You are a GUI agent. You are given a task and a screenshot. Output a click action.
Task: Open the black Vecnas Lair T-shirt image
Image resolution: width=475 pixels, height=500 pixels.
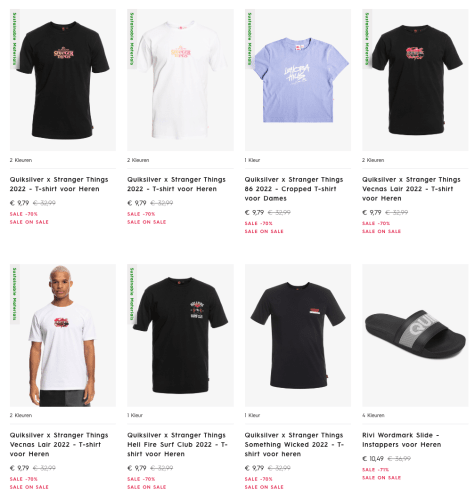[415, 80]
